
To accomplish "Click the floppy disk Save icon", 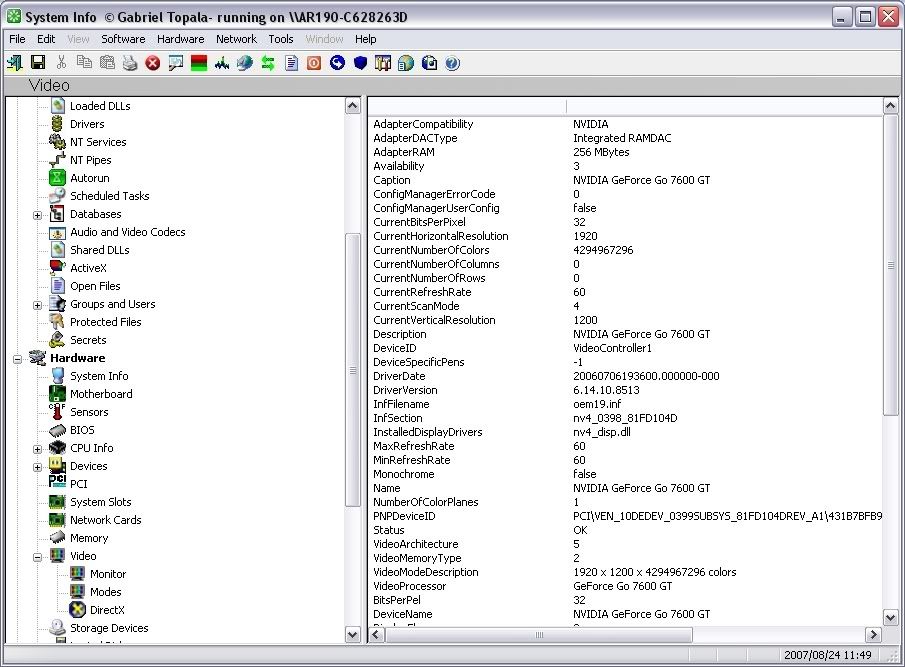I will pyautogui.click(x=38, y=63).
